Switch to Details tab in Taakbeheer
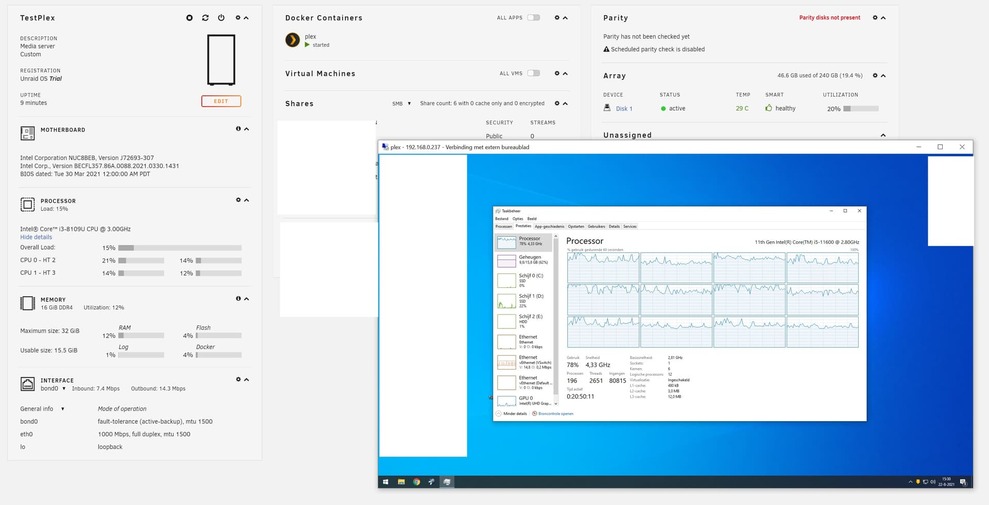This screenshot has height=505, width=989. (x=614, y=226)
